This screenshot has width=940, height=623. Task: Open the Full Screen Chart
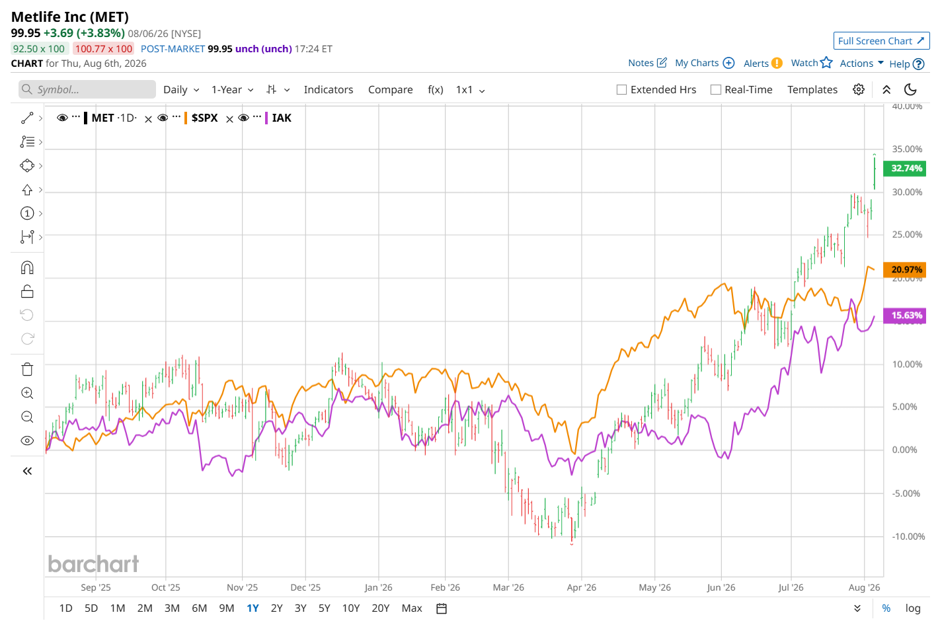[881, 41]
